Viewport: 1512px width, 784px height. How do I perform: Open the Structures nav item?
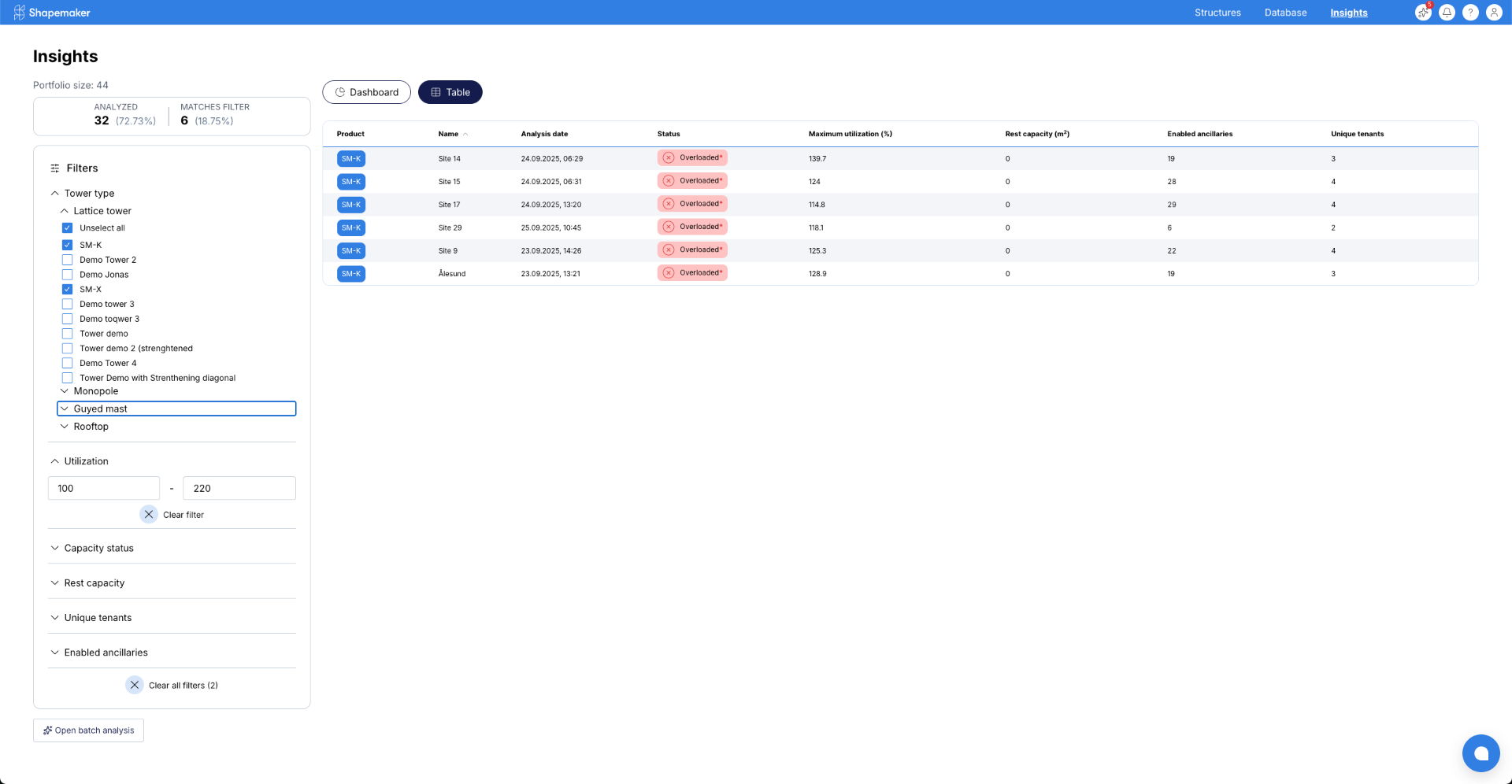pyautogui.click(x=1217, y=13)
